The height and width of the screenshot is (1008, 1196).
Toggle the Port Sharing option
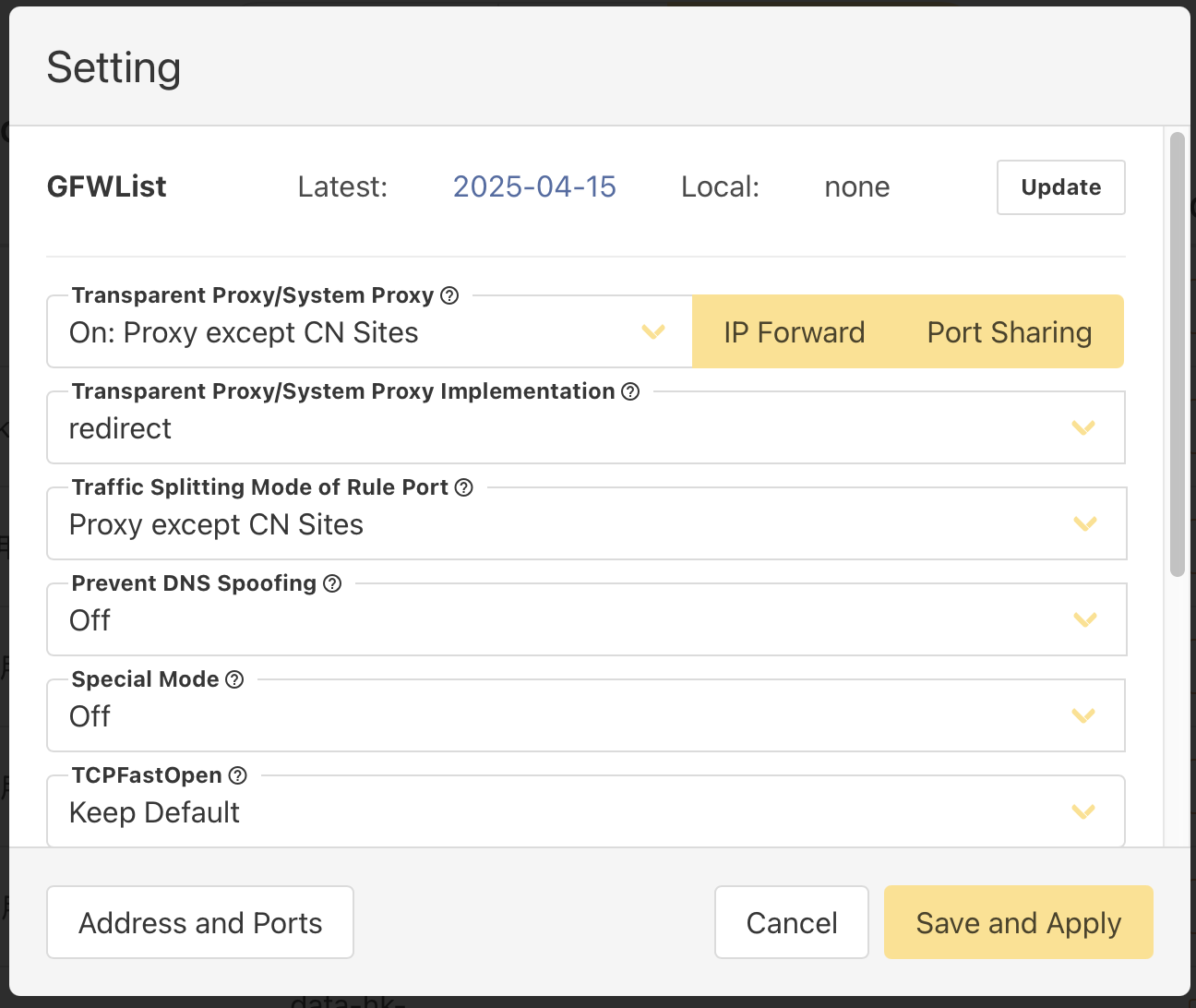pos(1009,332)
